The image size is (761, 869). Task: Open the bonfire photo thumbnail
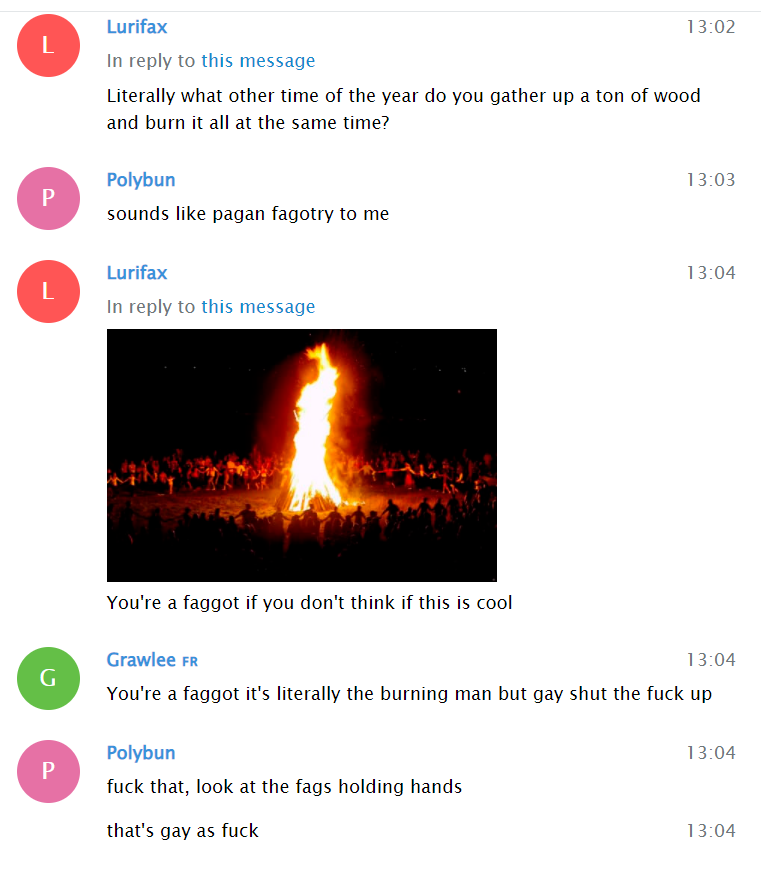(x=302, y=456)
